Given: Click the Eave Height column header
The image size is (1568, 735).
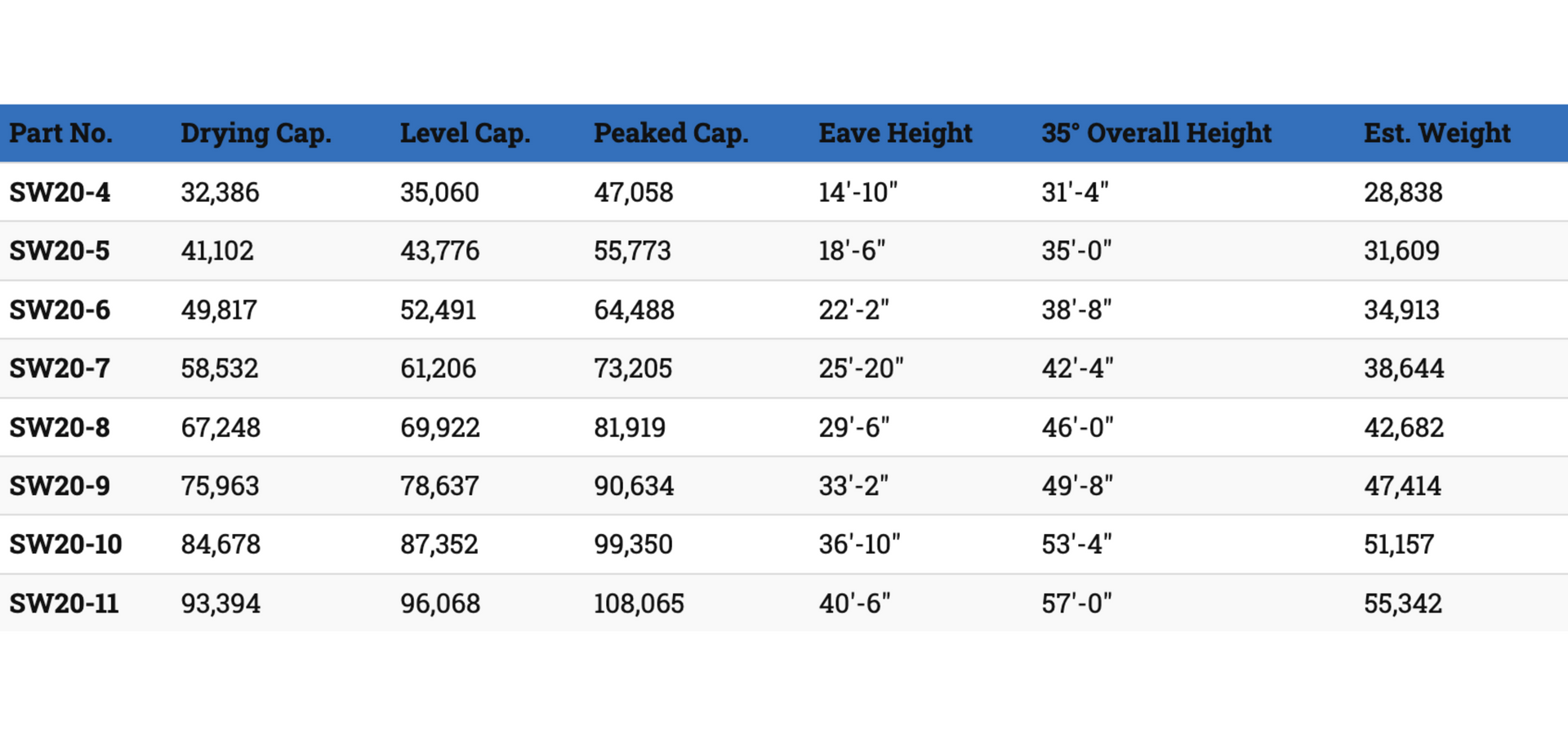Looking at the screenshot, I should 896,133.
